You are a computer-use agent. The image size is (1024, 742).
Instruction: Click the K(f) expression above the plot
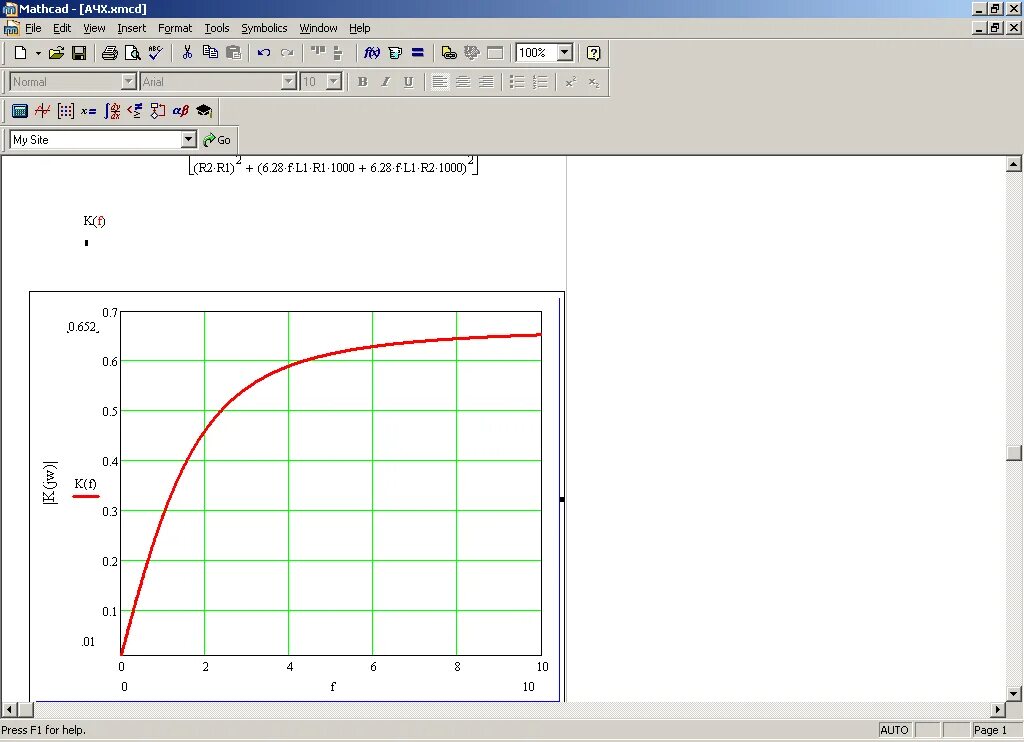94,221
